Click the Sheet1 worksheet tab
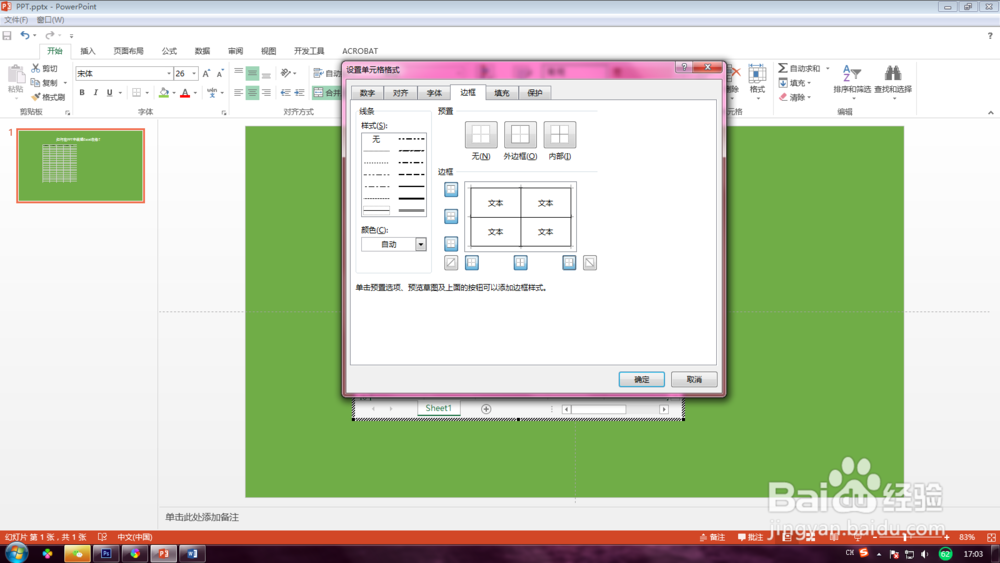This screenshot has height=563, width=1000. click(438, 408)
